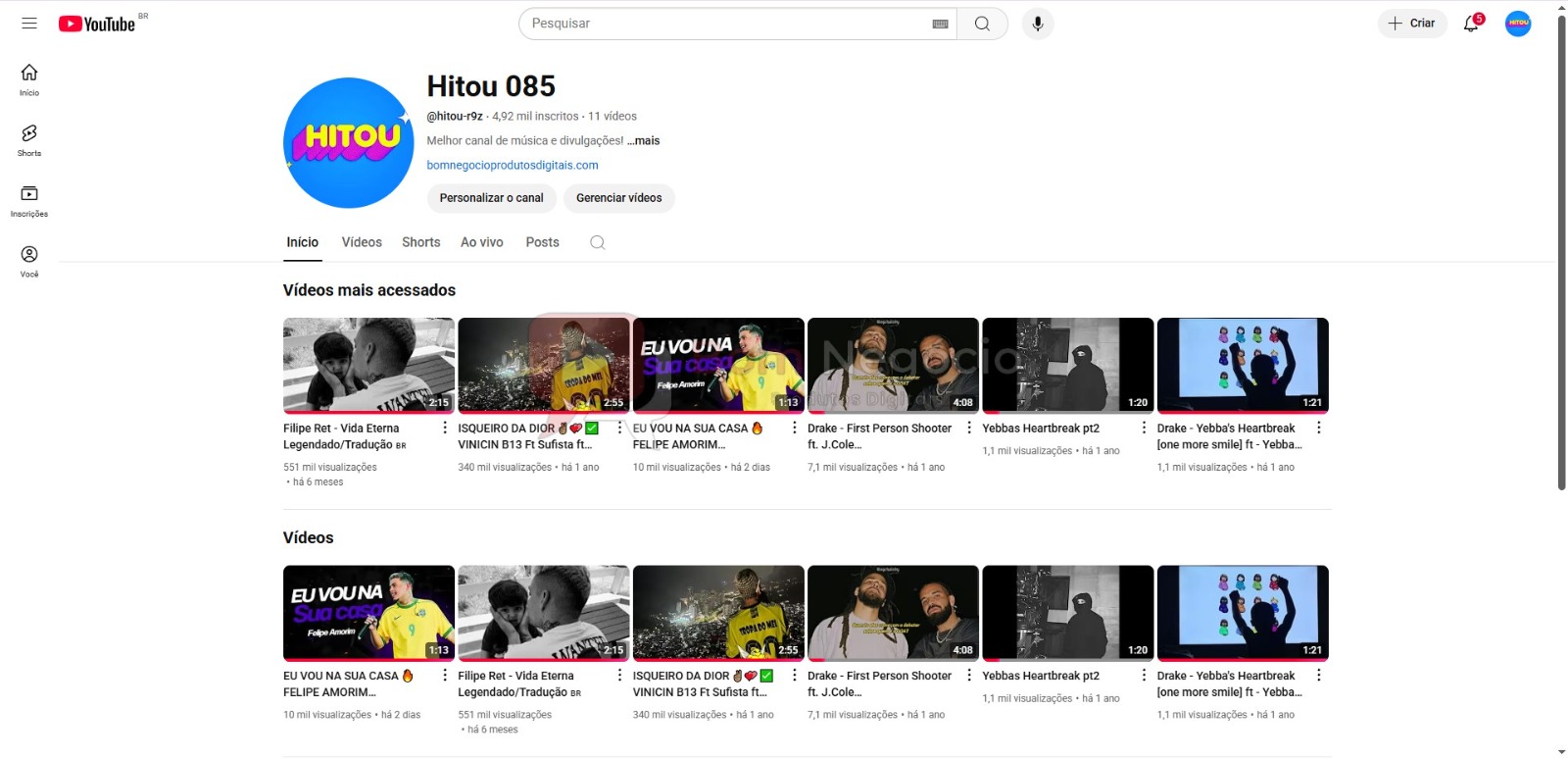
Task: Open options for Drake First Person Shooter in most accessed
Action: [969, 428]
